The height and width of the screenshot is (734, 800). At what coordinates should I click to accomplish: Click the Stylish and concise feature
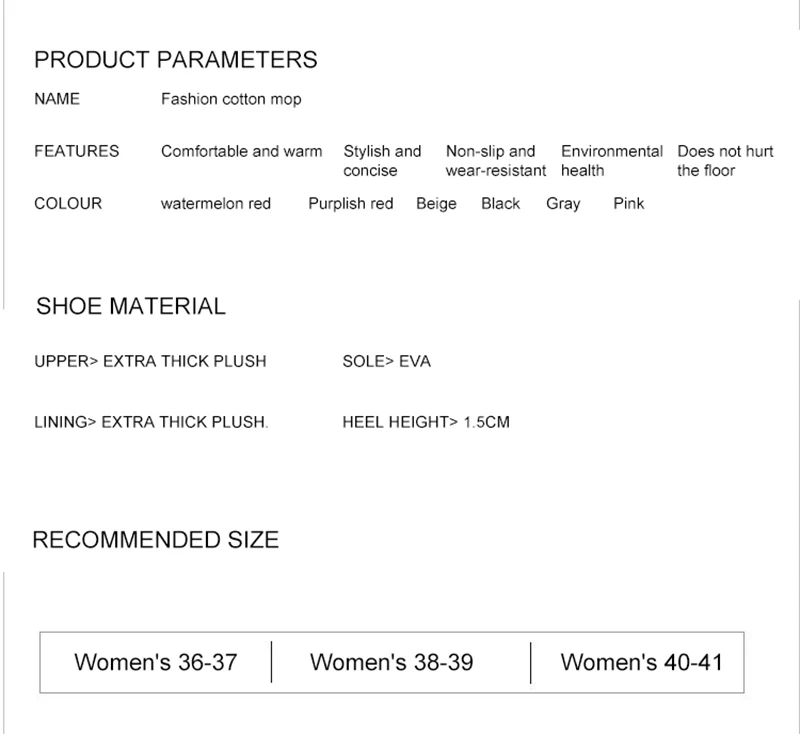[x=382, y=161]
